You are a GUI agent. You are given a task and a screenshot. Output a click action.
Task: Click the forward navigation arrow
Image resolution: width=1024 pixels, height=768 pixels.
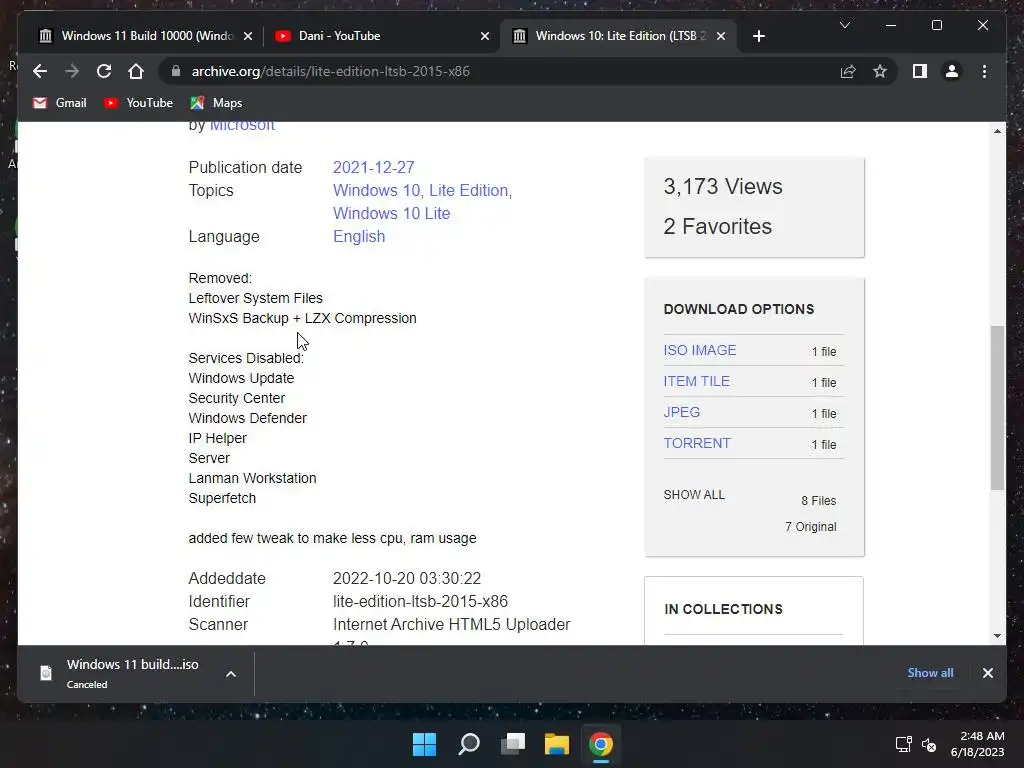pos(72,71)
